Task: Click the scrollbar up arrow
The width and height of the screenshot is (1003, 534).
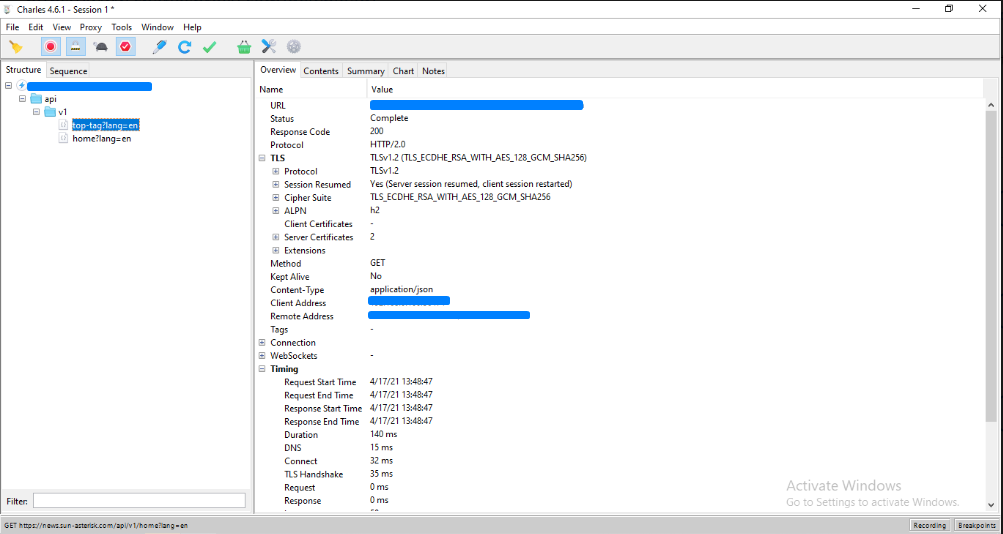Action: pos(992,105)
